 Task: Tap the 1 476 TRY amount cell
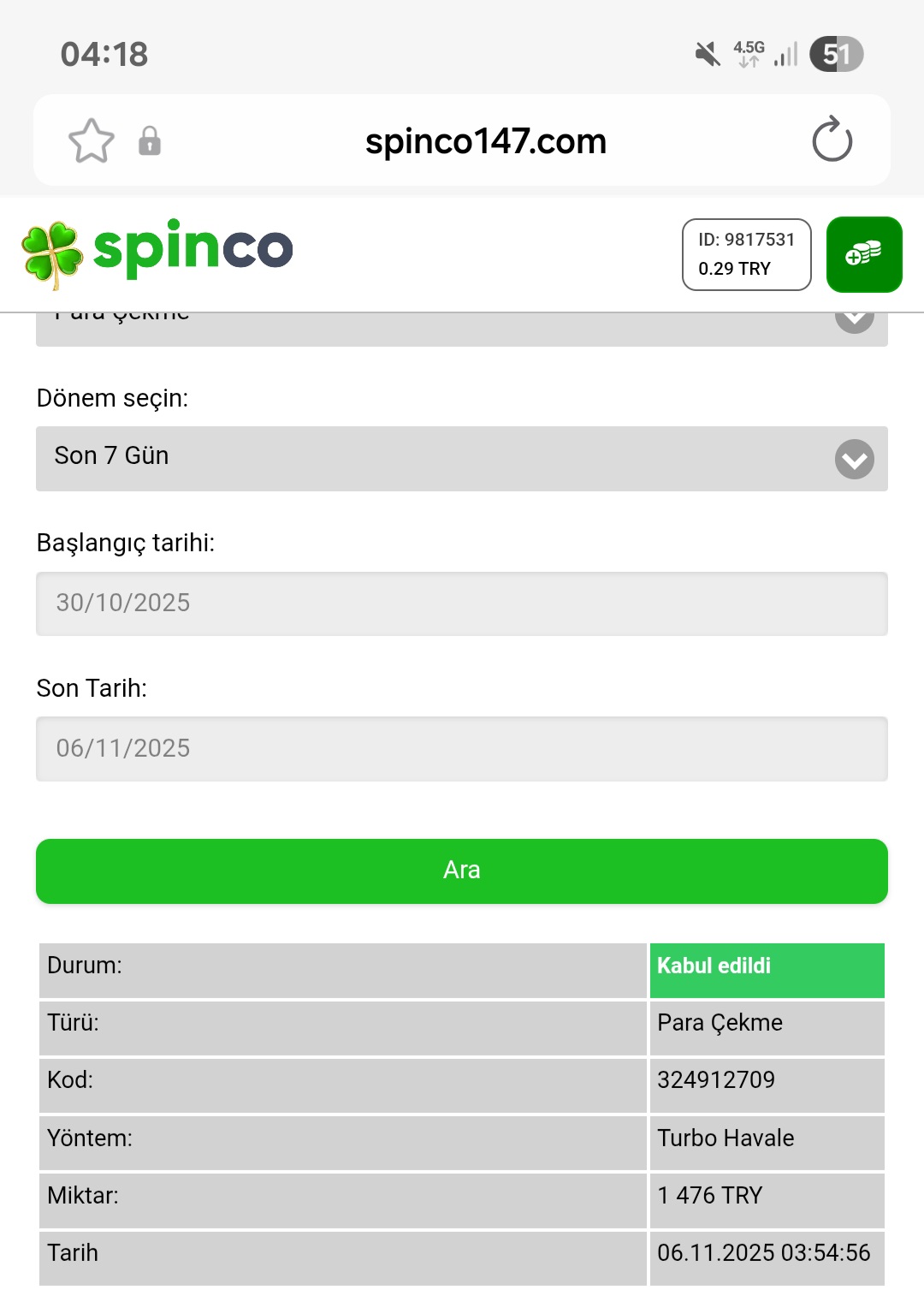coord(767,1196)
